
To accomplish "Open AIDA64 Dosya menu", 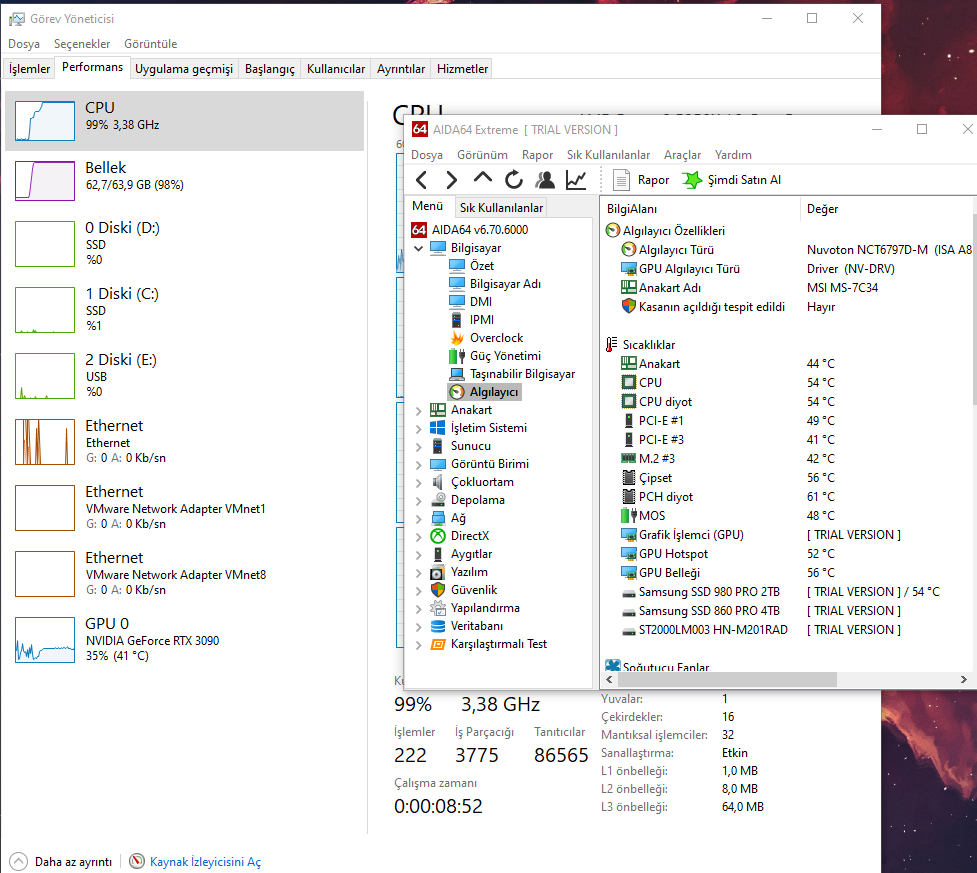I will click(x=427, y=155).
